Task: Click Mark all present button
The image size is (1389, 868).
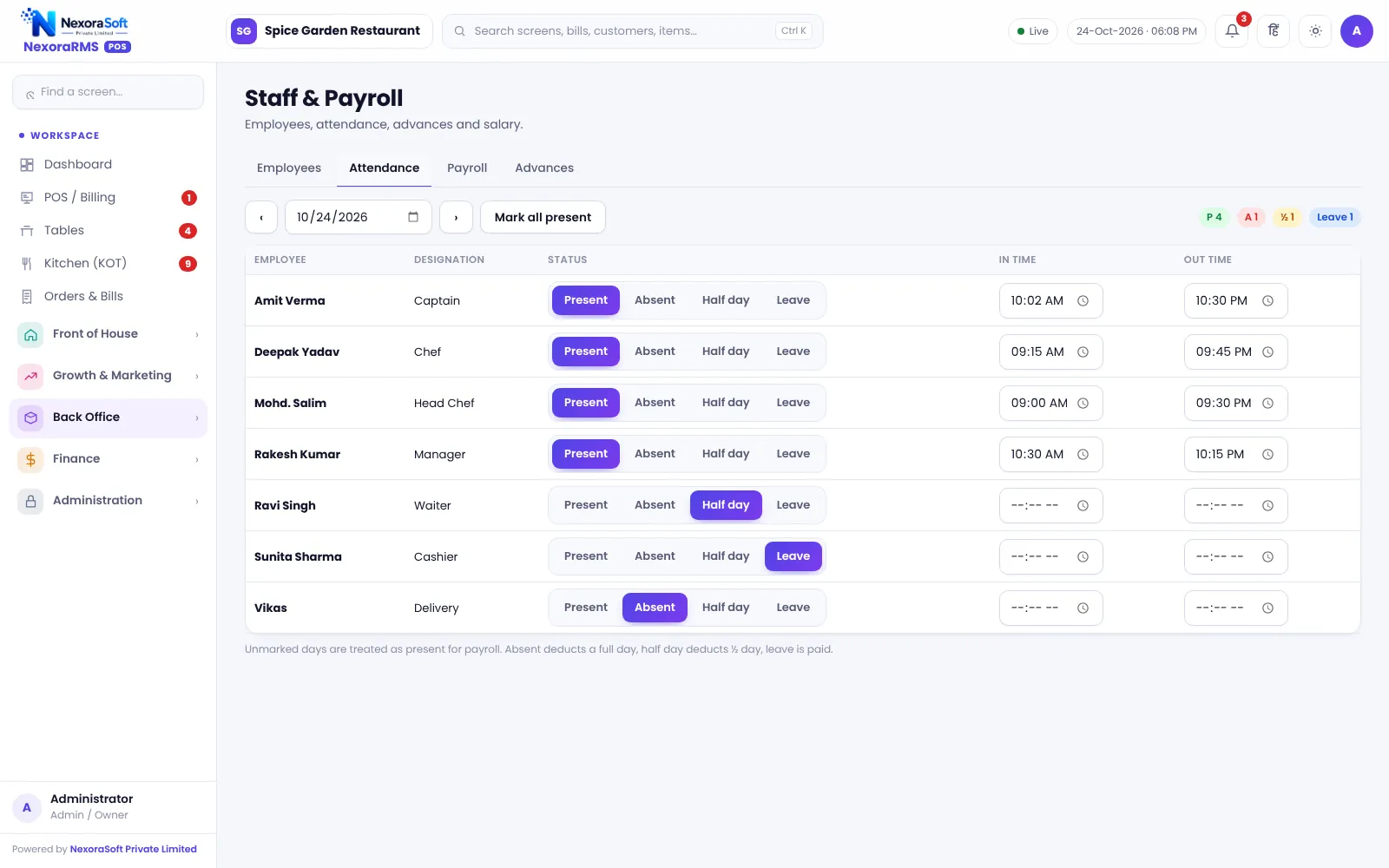Action: (x=543, y=217)
